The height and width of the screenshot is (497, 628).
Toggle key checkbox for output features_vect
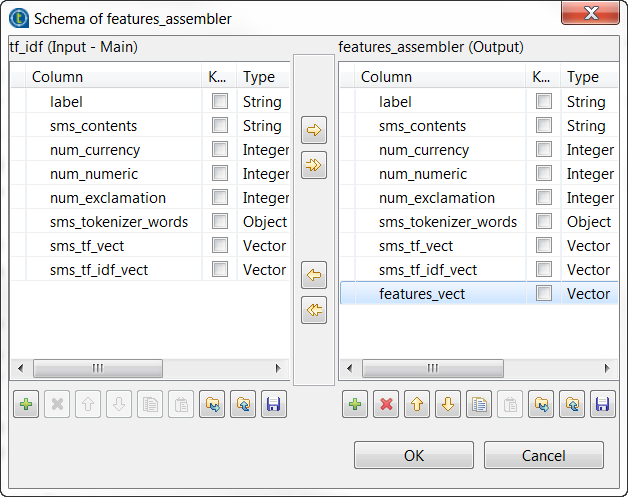[544, 294]
